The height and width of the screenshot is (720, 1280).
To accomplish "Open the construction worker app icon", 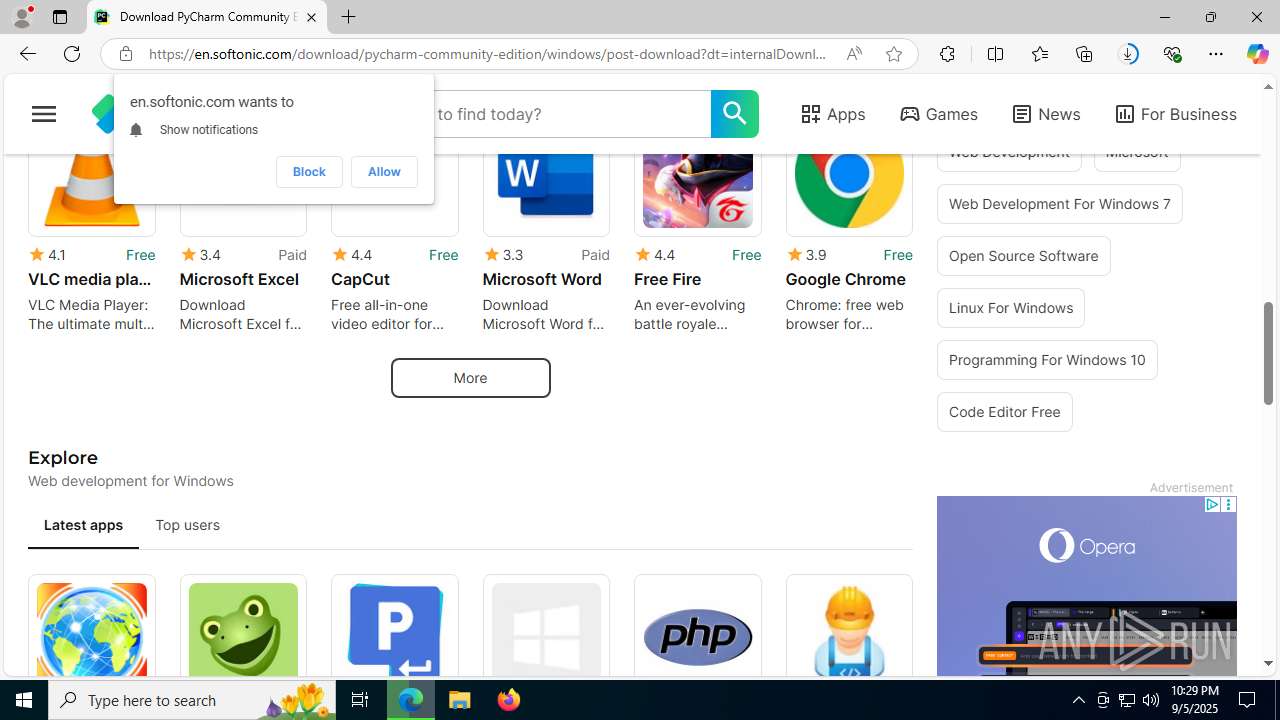I will [x=849, y=628].
